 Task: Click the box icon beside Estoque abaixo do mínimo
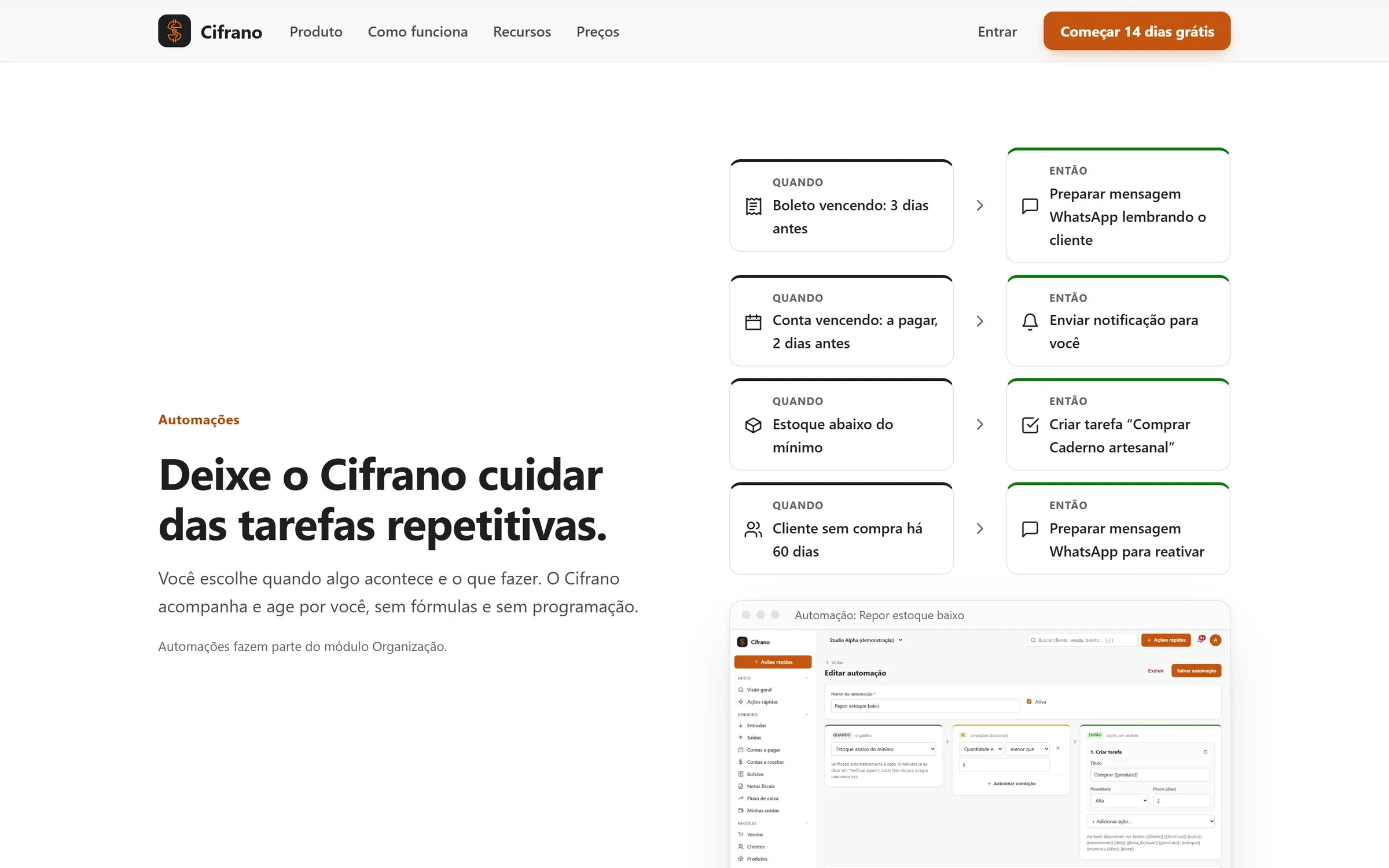click(753, 425)
